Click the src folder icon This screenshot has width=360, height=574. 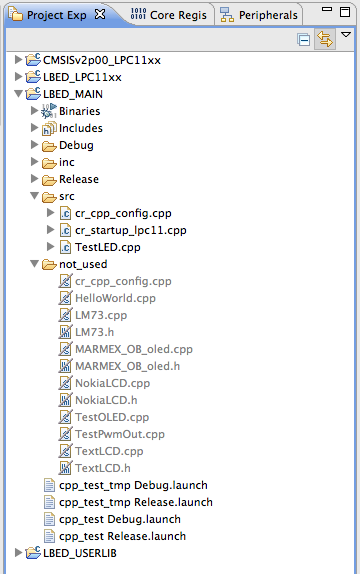click(49, 197)
